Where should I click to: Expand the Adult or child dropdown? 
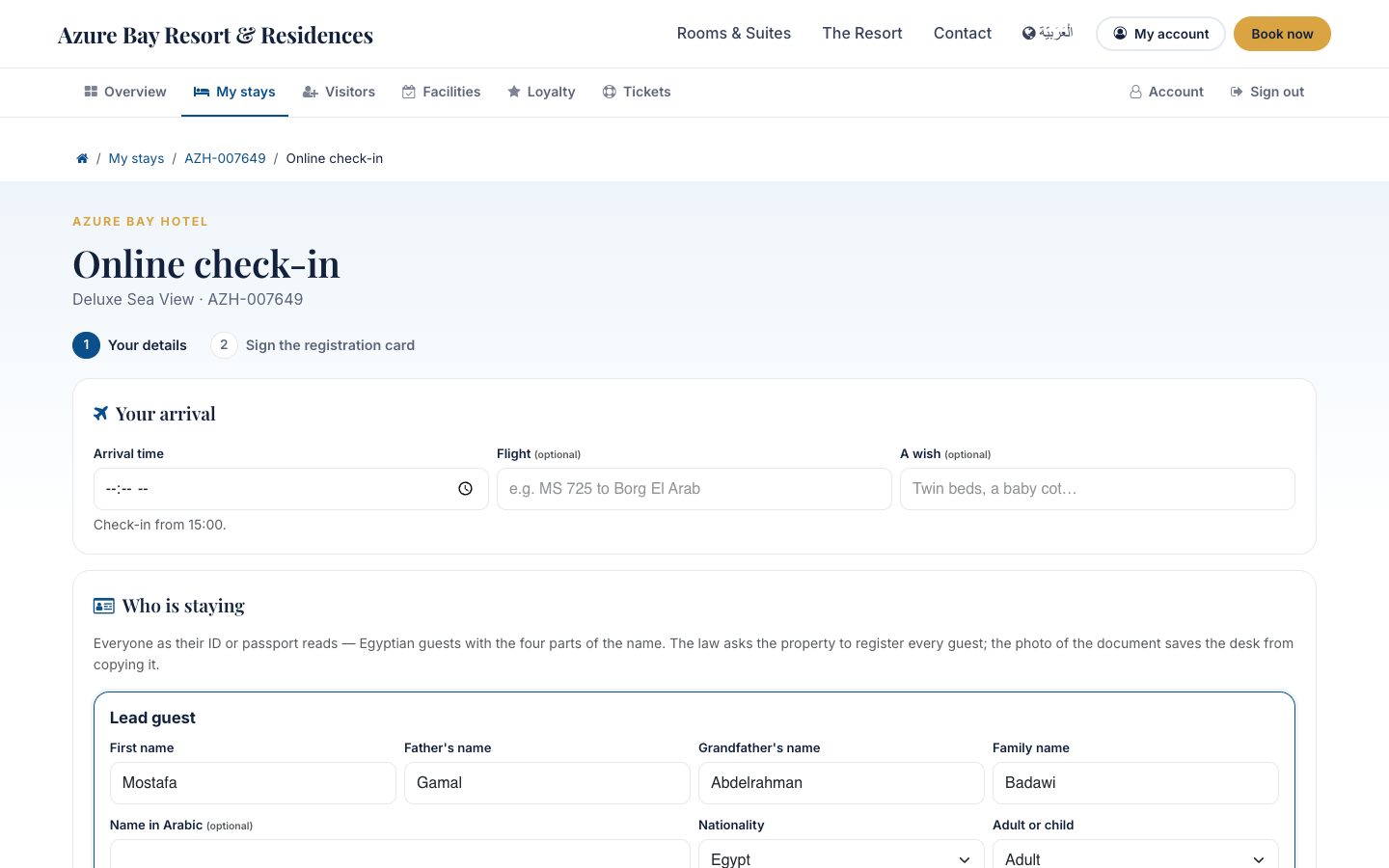1135,858
